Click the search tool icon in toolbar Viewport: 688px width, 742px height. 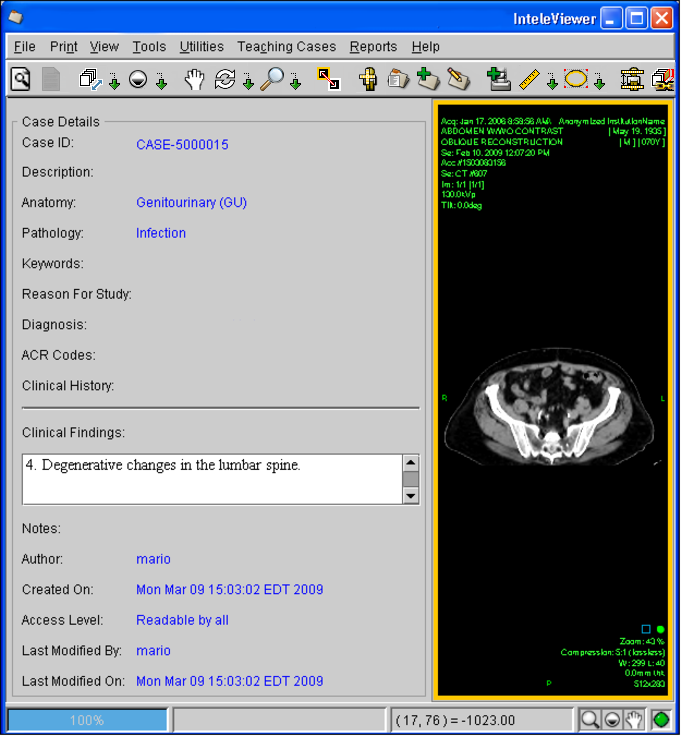click(x=20, y=79)
